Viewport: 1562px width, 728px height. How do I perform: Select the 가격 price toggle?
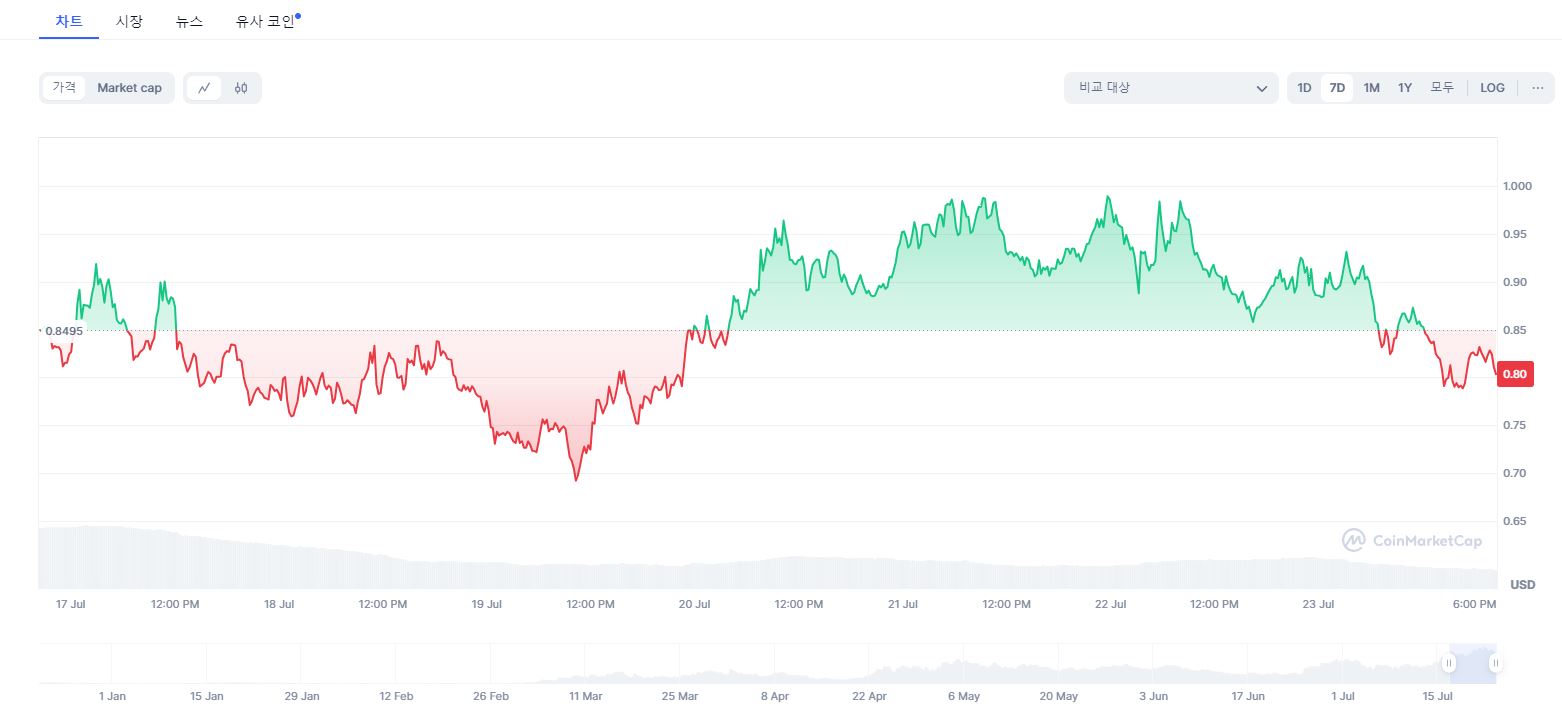tap(64, 88)
